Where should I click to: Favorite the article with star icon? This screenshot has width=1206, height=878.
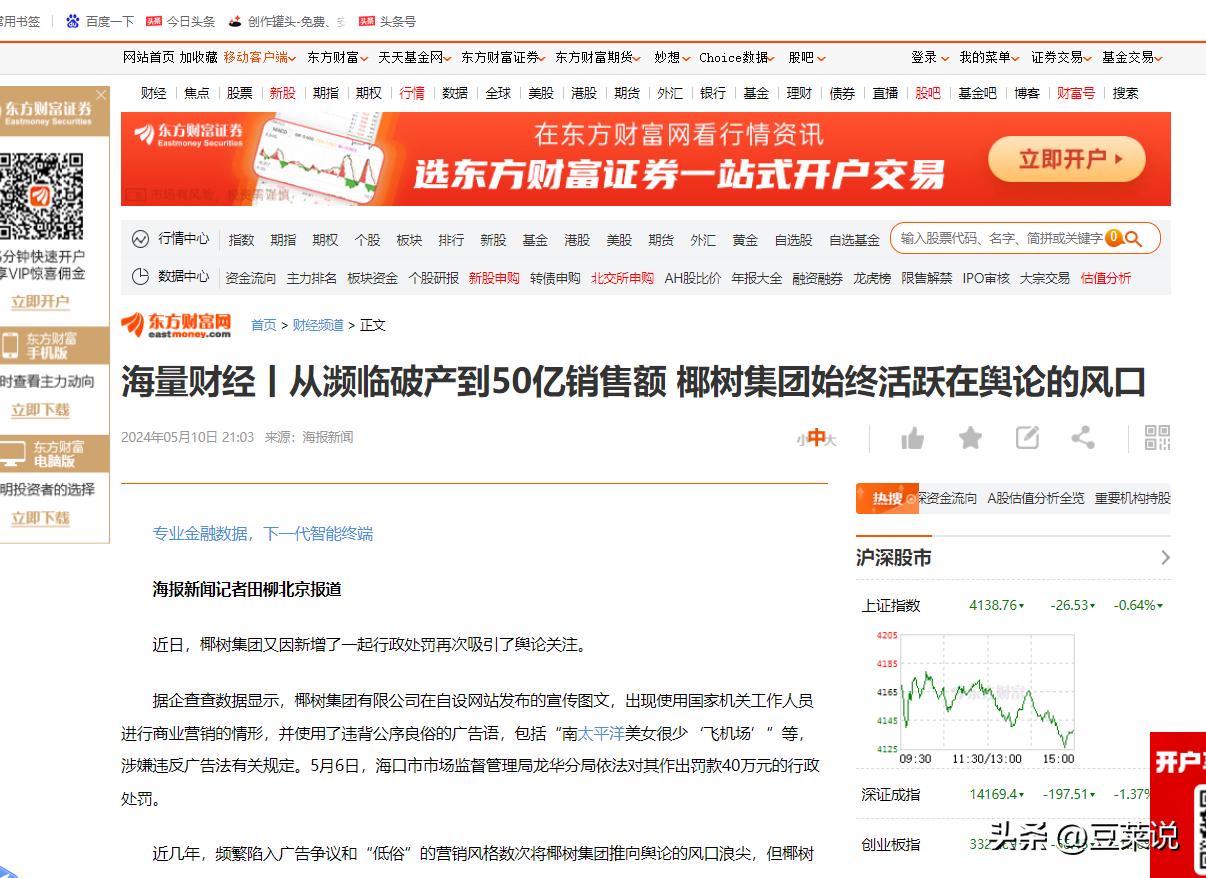point(970,438)
